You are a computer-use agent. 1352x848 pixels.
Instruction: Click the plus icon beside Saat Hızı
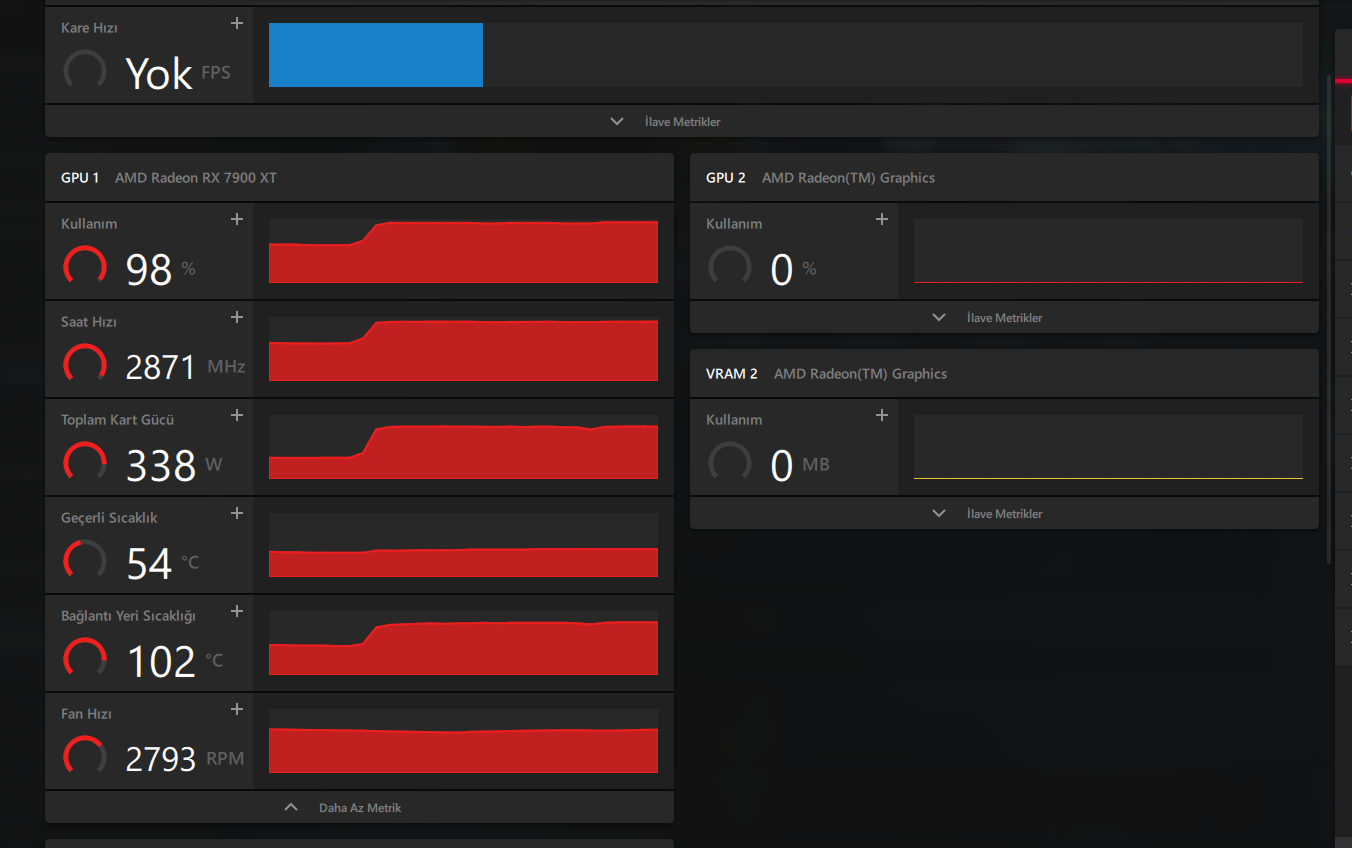coord(237,317)
